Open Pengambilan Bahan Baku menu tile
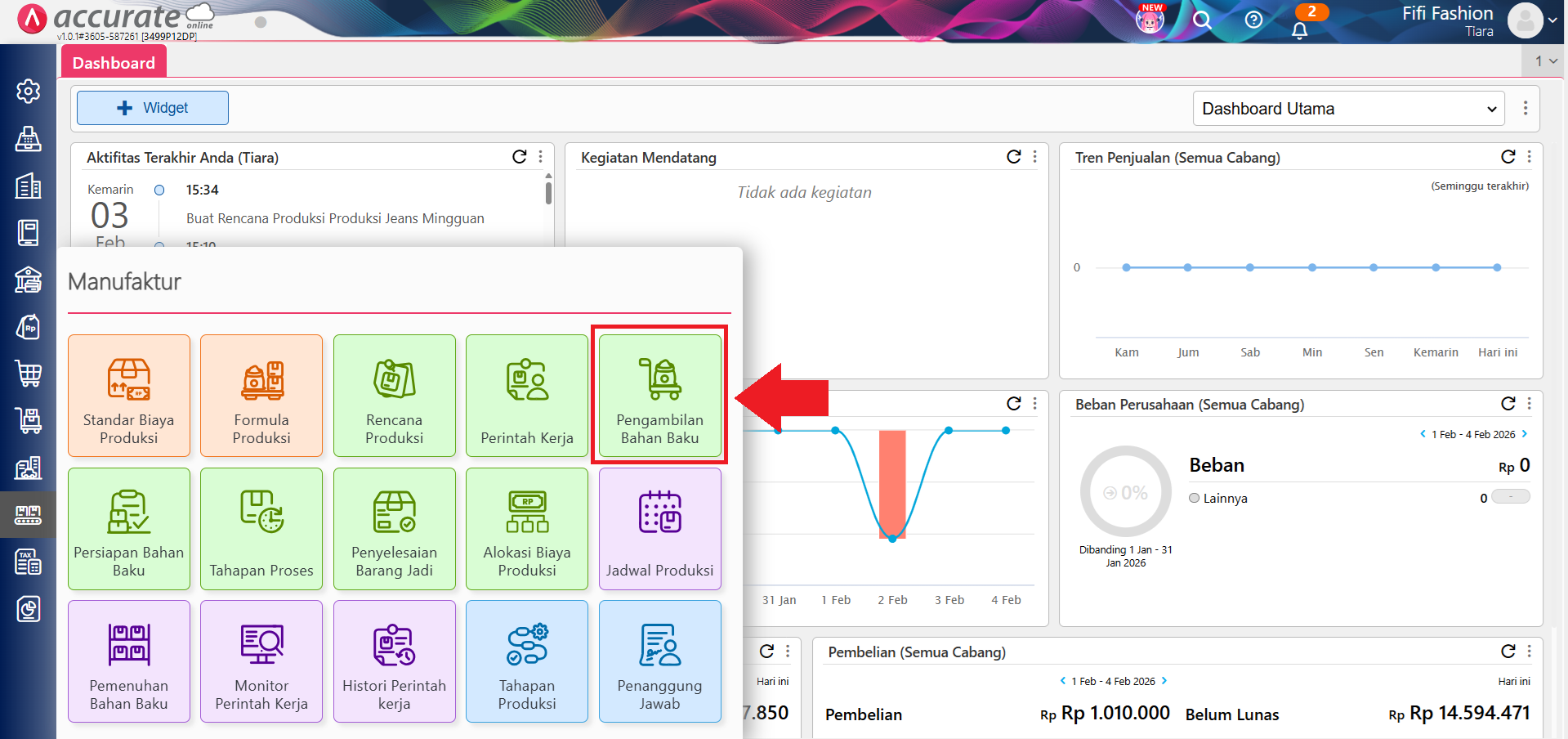 point(659,396)
